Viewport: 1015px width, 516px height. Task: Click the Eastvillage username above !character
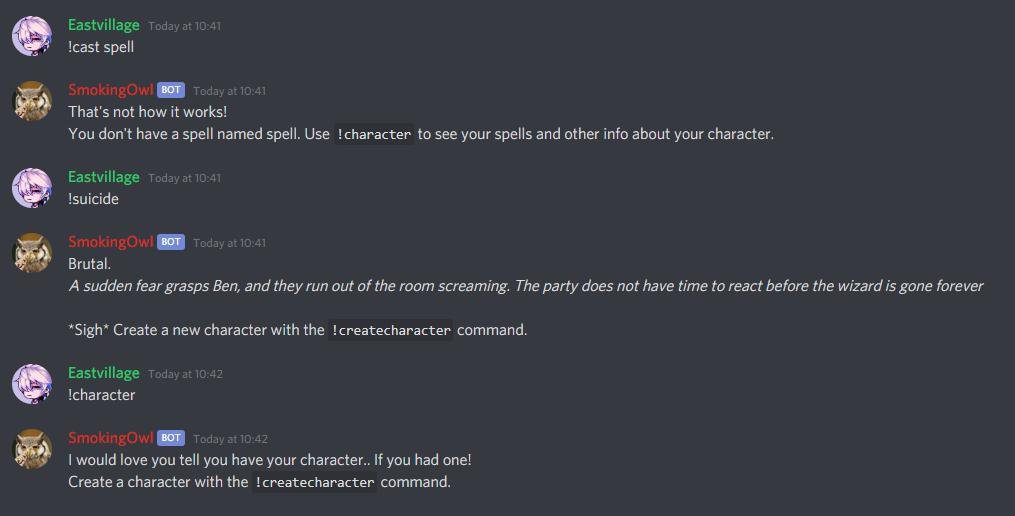[x=104, y=374]
